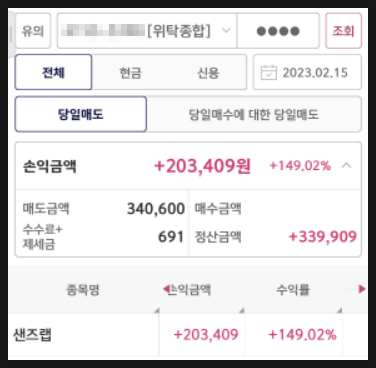Open the date picker showing 2023.02.15

(307, 72)
